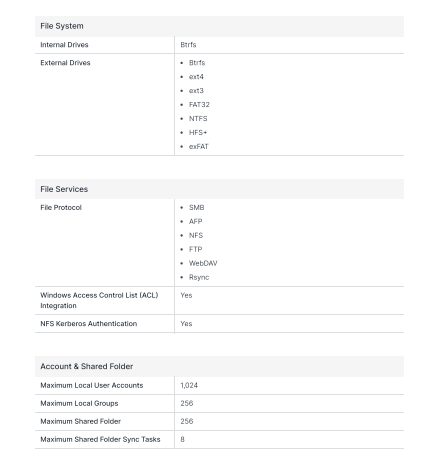Select the Internal Drives row label
The image size is (436, 460).
[x=64, y=45]
